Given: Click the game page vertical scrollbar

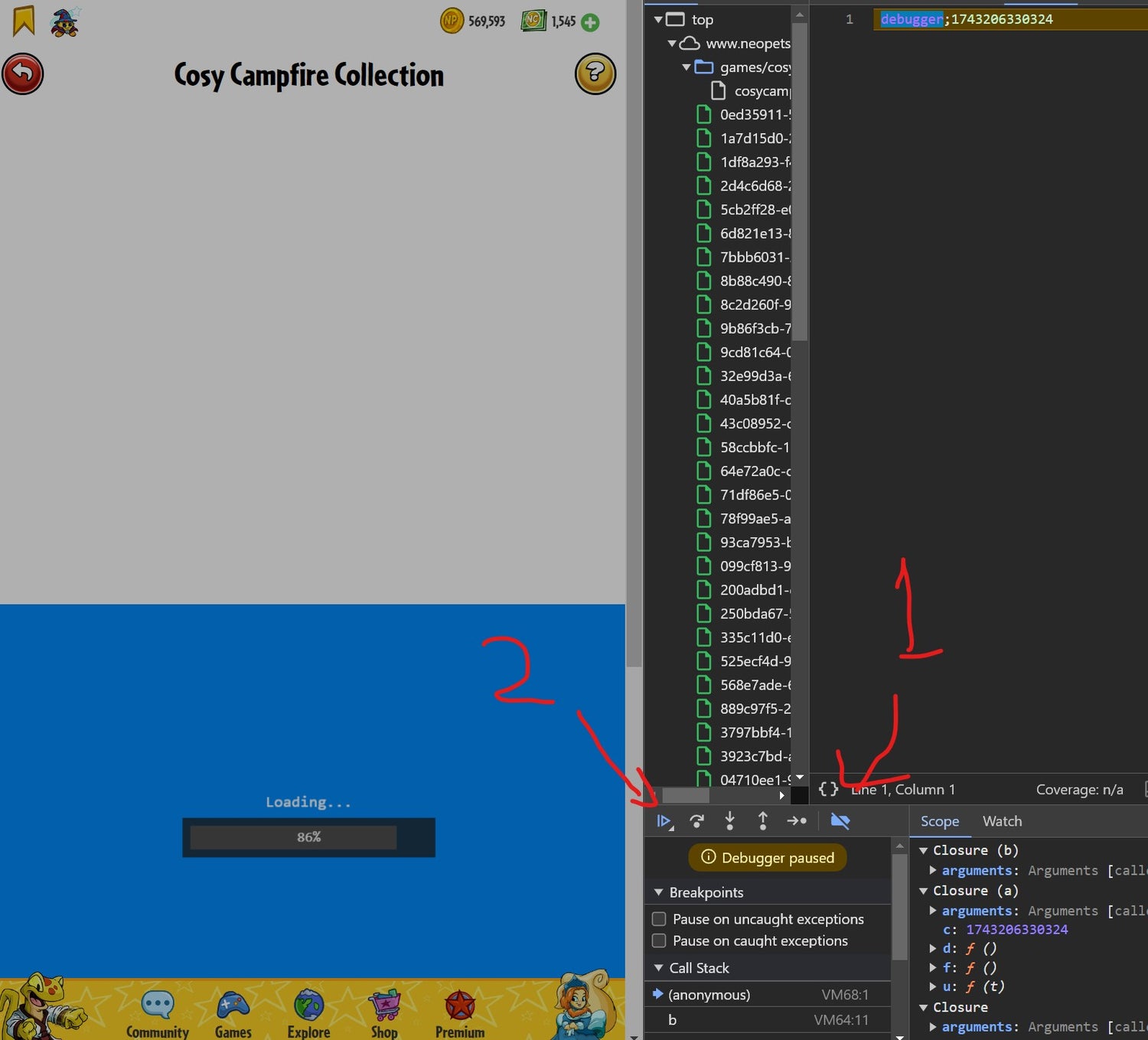Looking at the screenshot, I should pos(634,333).
